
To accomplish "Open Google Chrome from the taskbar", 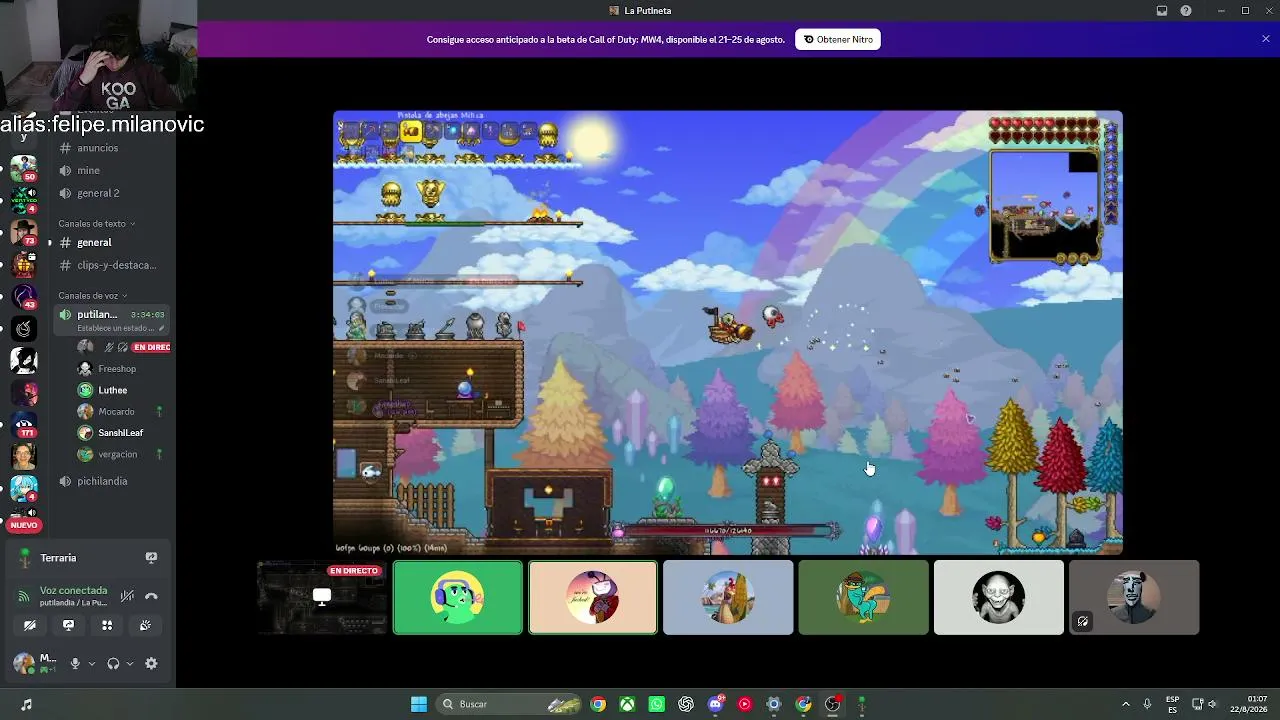I will click(598, 704).
